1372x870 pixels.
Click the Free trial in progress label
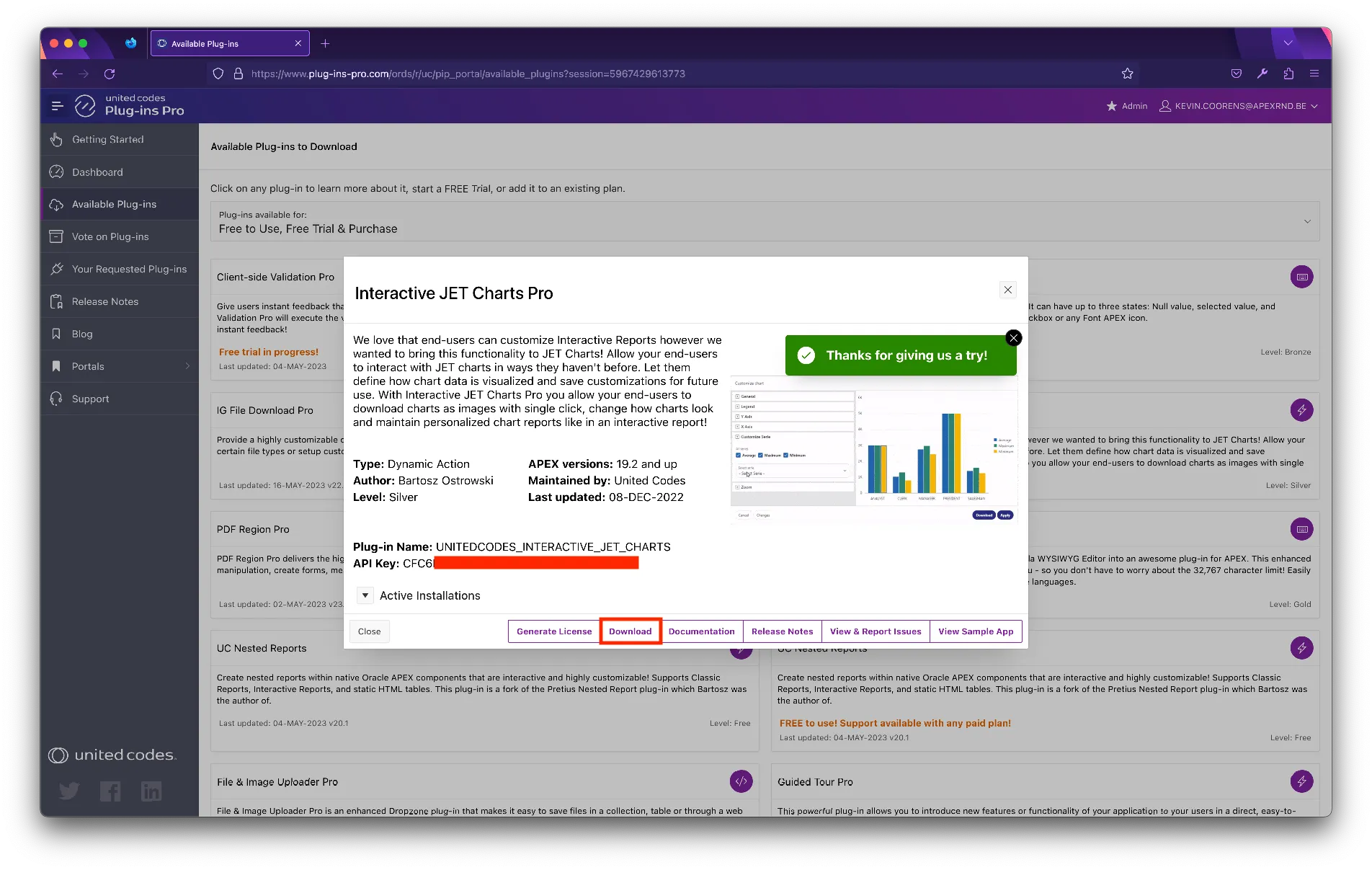269,352
